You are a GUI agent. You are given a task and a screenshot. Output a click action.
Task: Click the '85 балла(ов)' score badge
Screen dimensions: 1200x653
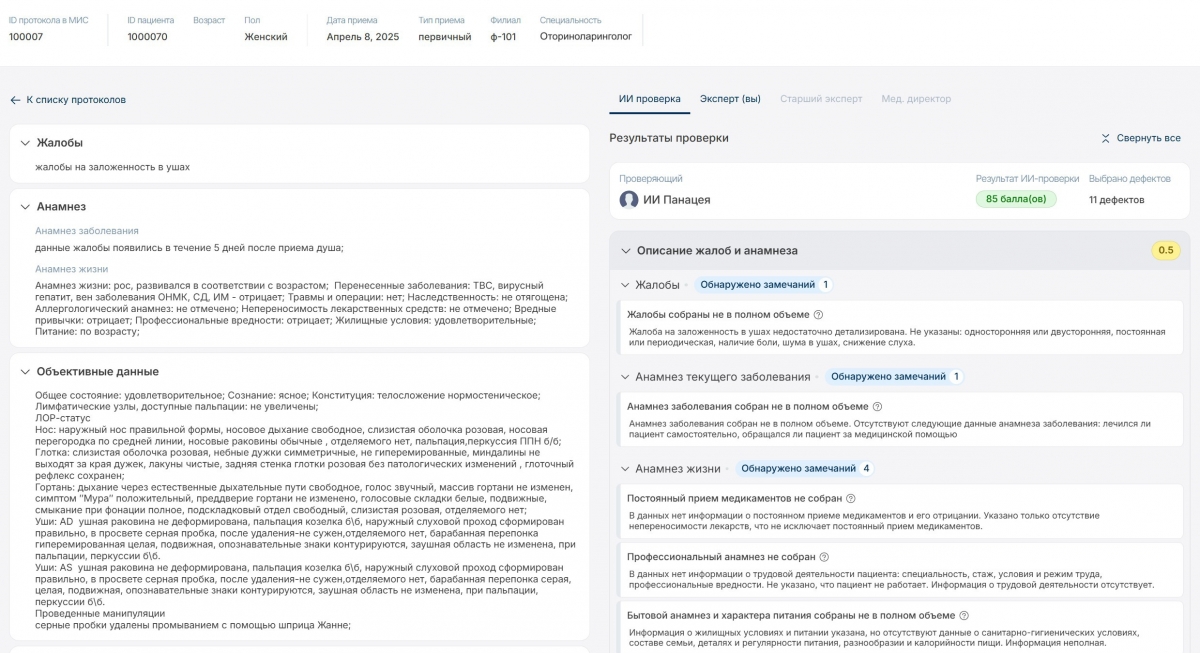pyautogui.click(x=1015, y=199)
